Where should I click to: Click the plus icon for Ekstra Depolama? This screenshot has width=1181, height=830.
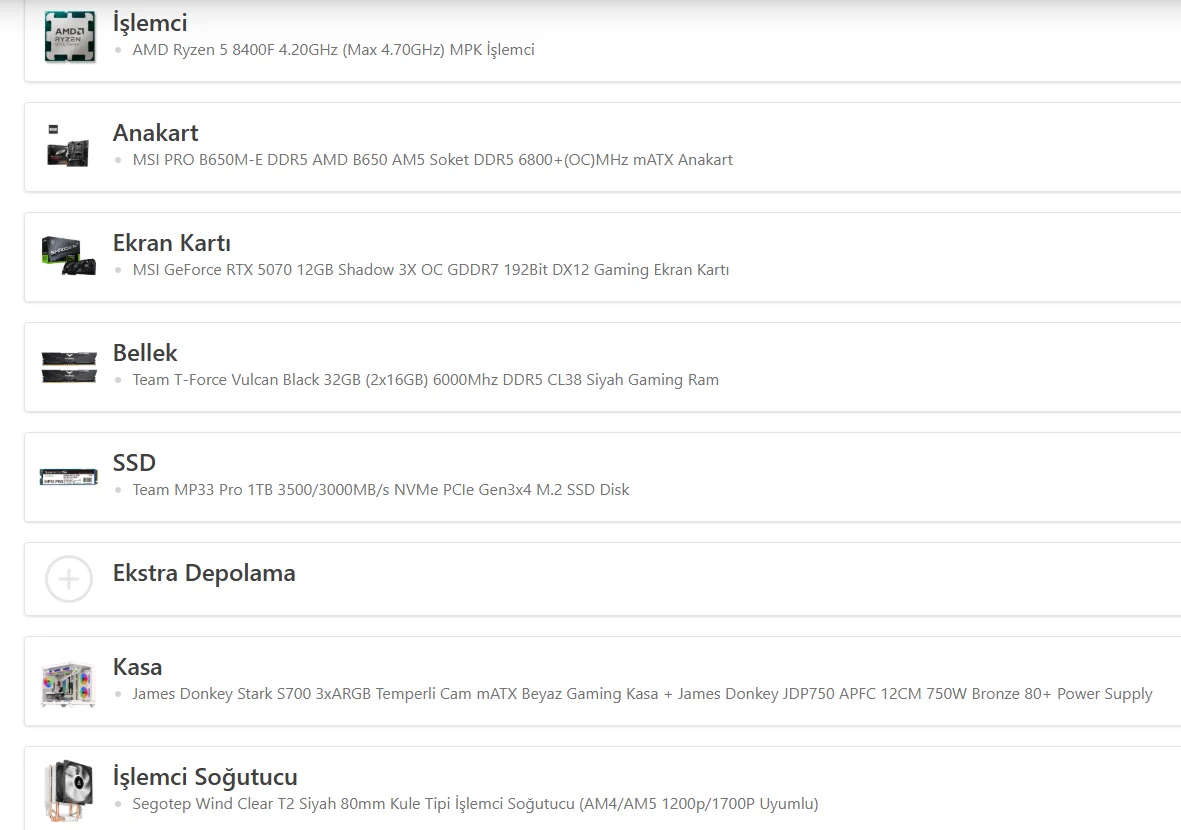point(69,579)
